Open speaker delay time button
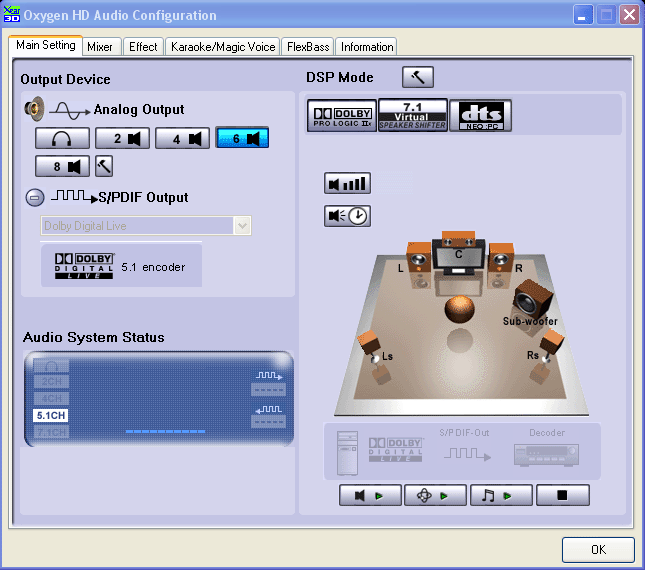645x570 pixels. click(347, 216)
